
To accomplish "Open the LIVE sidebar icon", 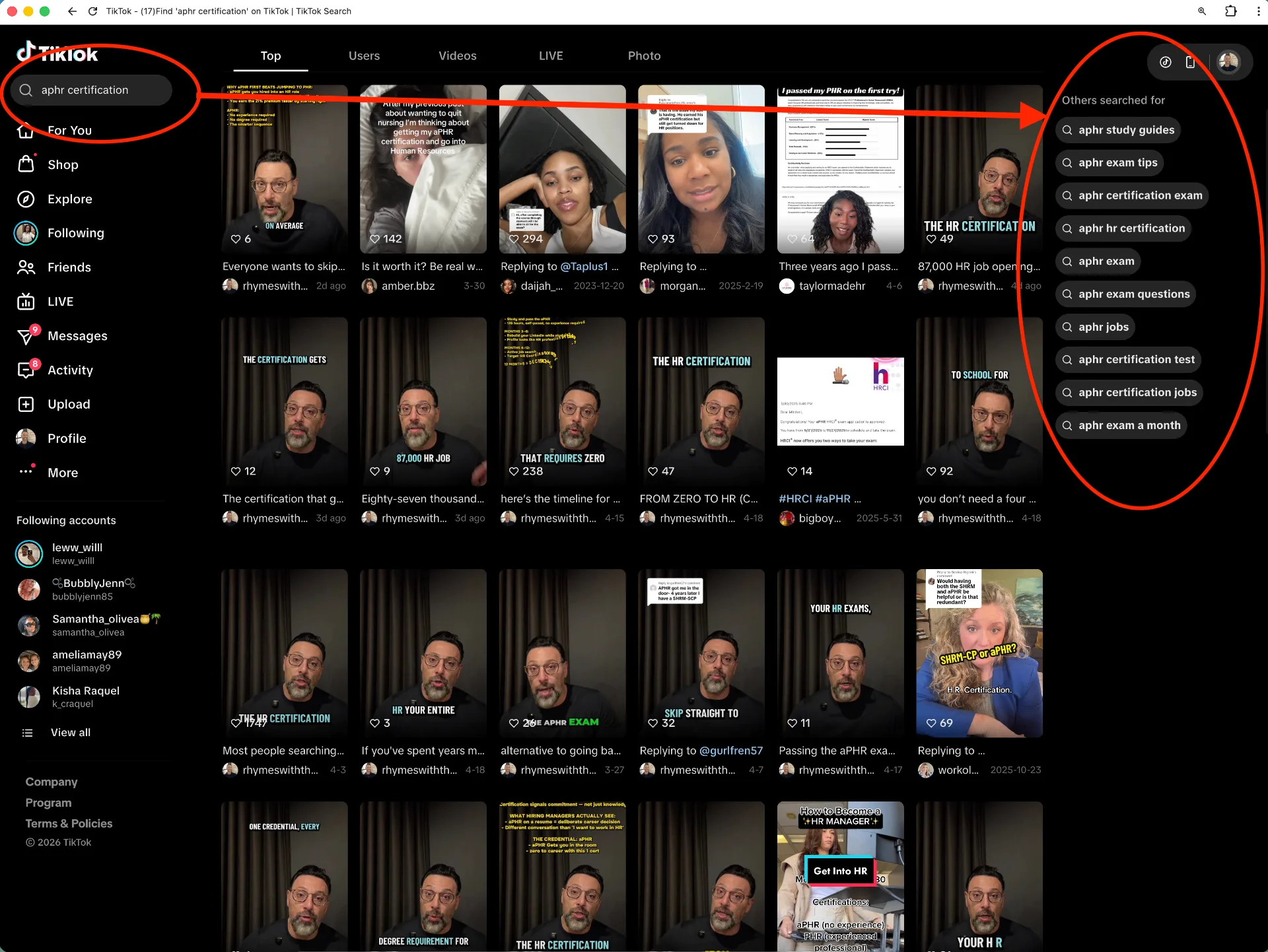I will [26, 302].
